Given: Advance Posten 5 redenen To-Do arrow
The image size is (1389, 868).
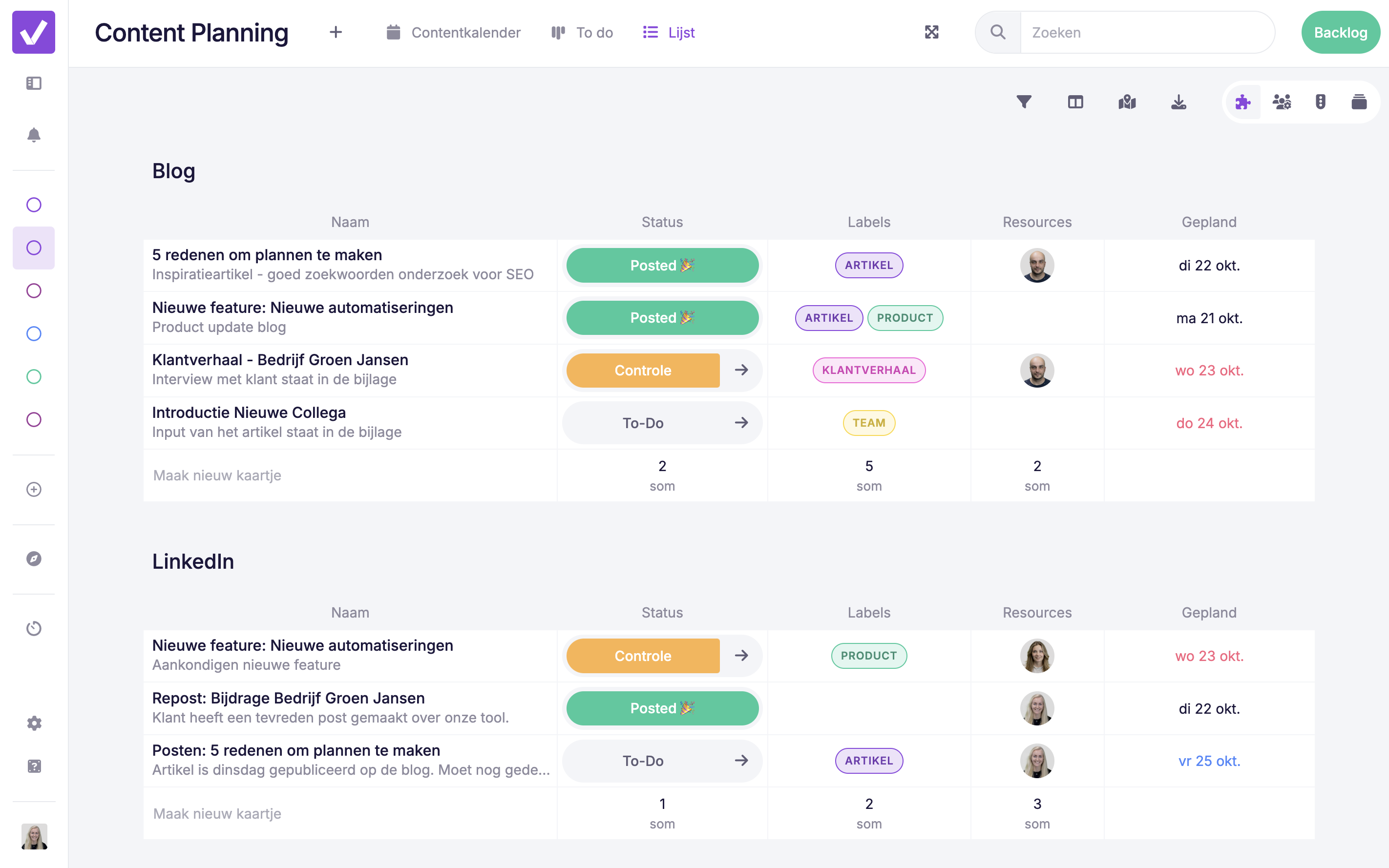Looking at the screenshot, I should point(741,761).
